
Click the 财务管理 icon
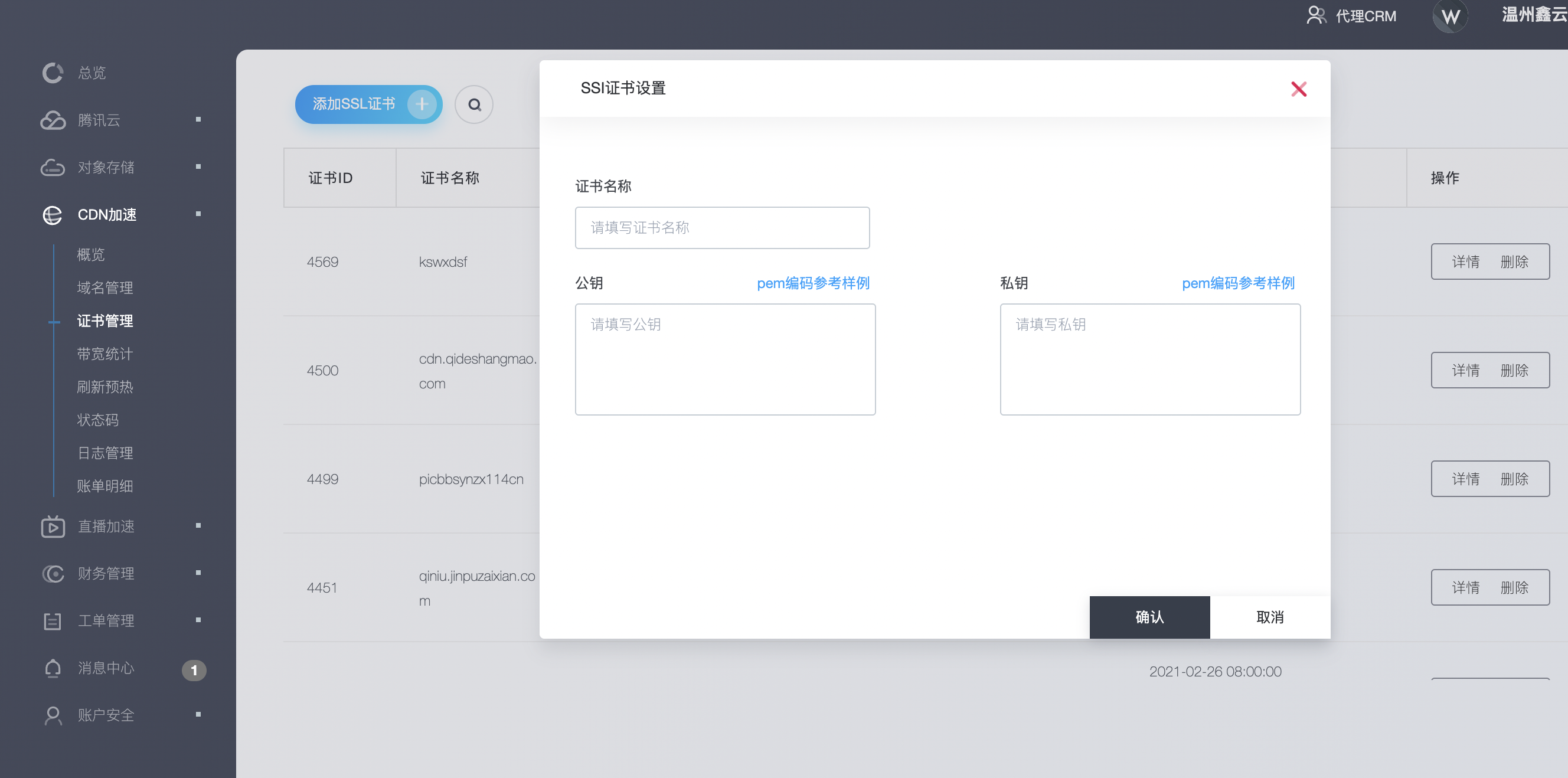53,573
